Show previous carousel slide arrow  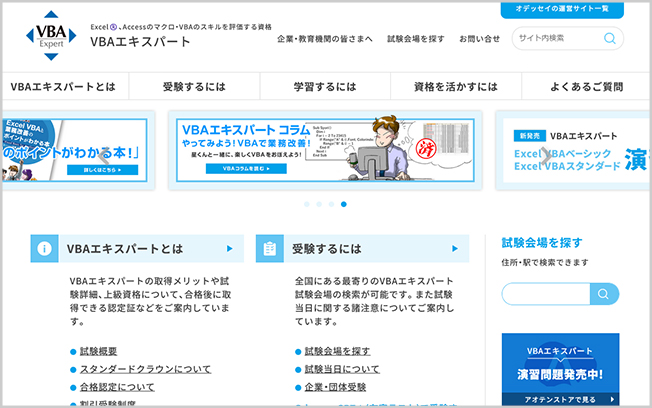tap(104, 156)
